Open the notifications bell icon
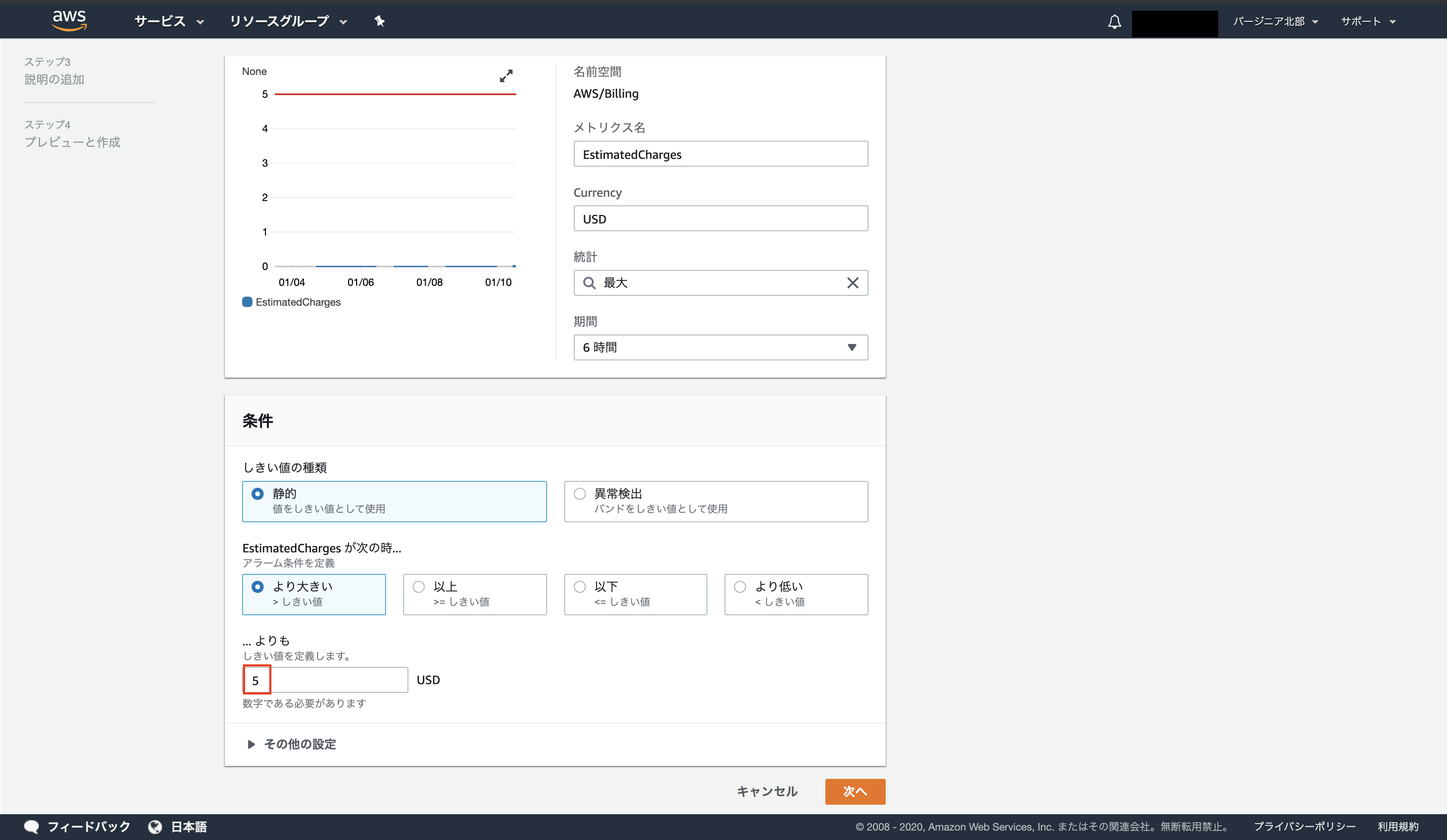This screenshot has height=840, width=1447. [1114, 22]
